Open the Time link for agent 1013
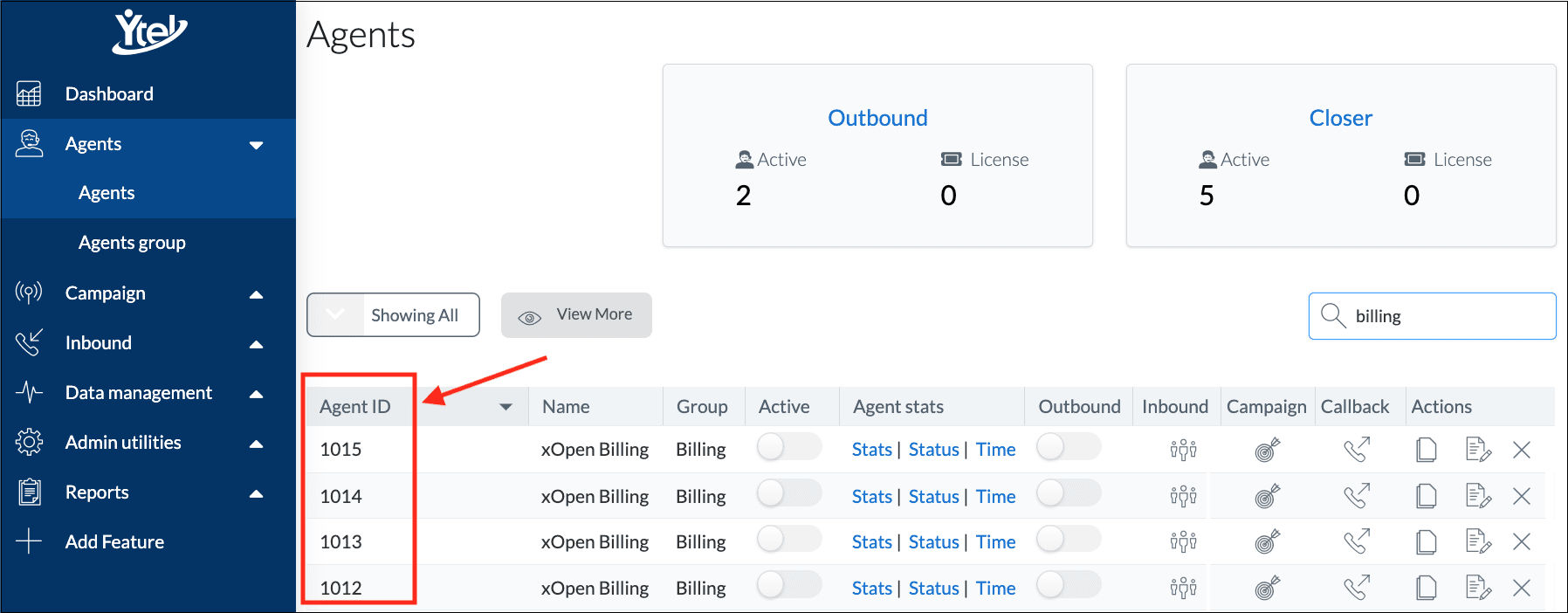 pyautogui.click(x=995, y=542)
